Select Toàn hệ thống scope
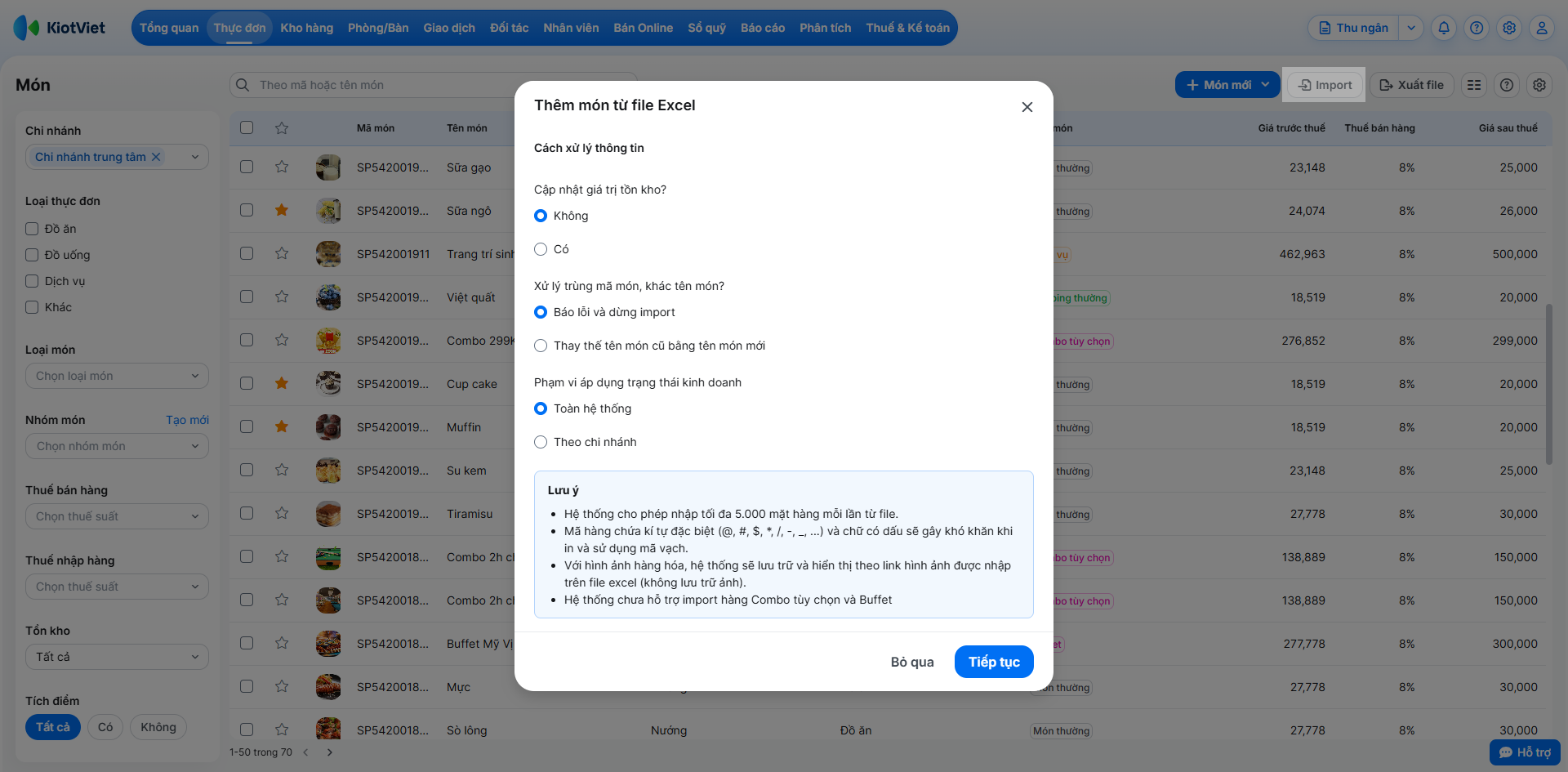 point(541,408)
